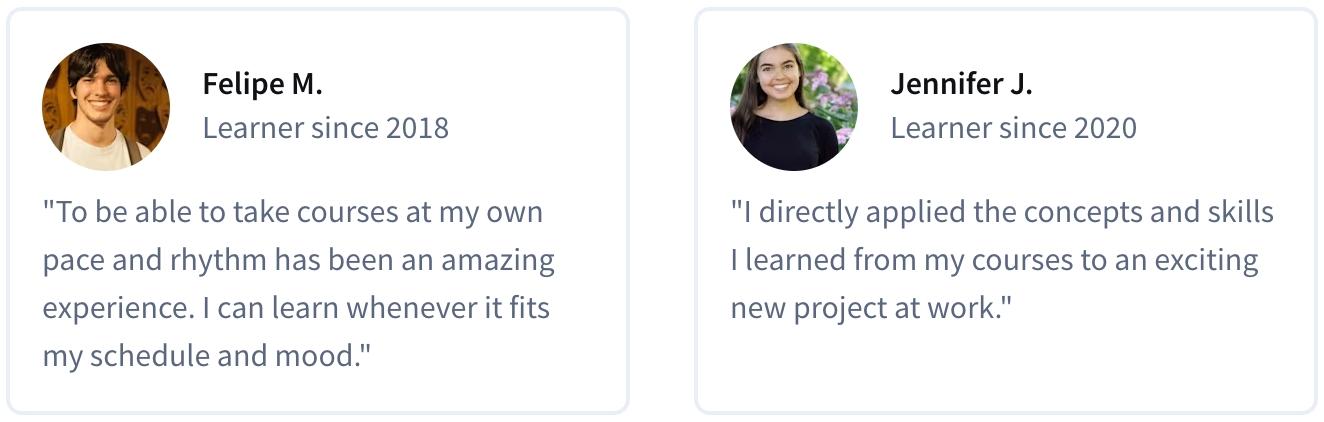Select the name Felipe M.

click(262, 84)
